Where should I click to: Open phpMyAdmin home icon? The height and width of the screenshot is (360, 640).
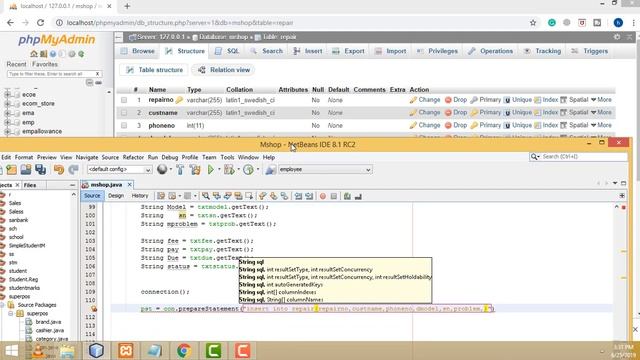33,54
